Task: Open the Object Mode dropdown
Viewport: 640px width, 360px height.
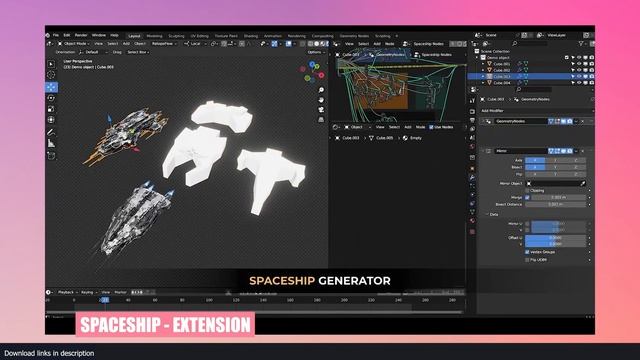Action: (75, 44)
